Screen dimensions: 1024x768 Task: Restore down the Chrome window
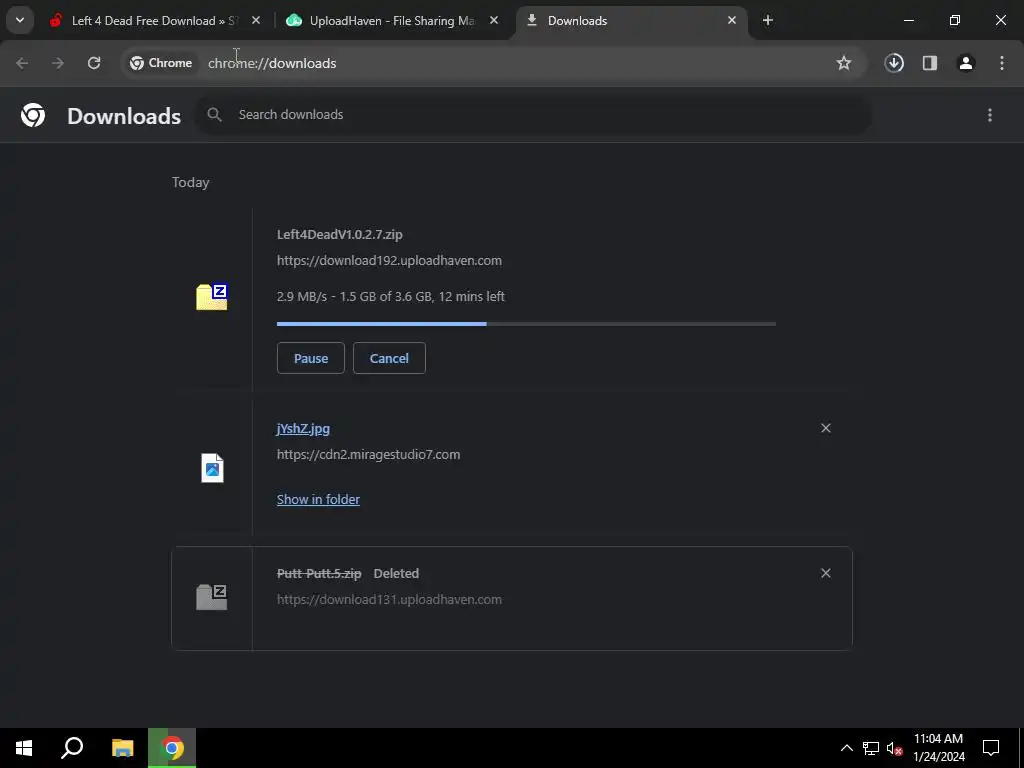pos(955,20)
